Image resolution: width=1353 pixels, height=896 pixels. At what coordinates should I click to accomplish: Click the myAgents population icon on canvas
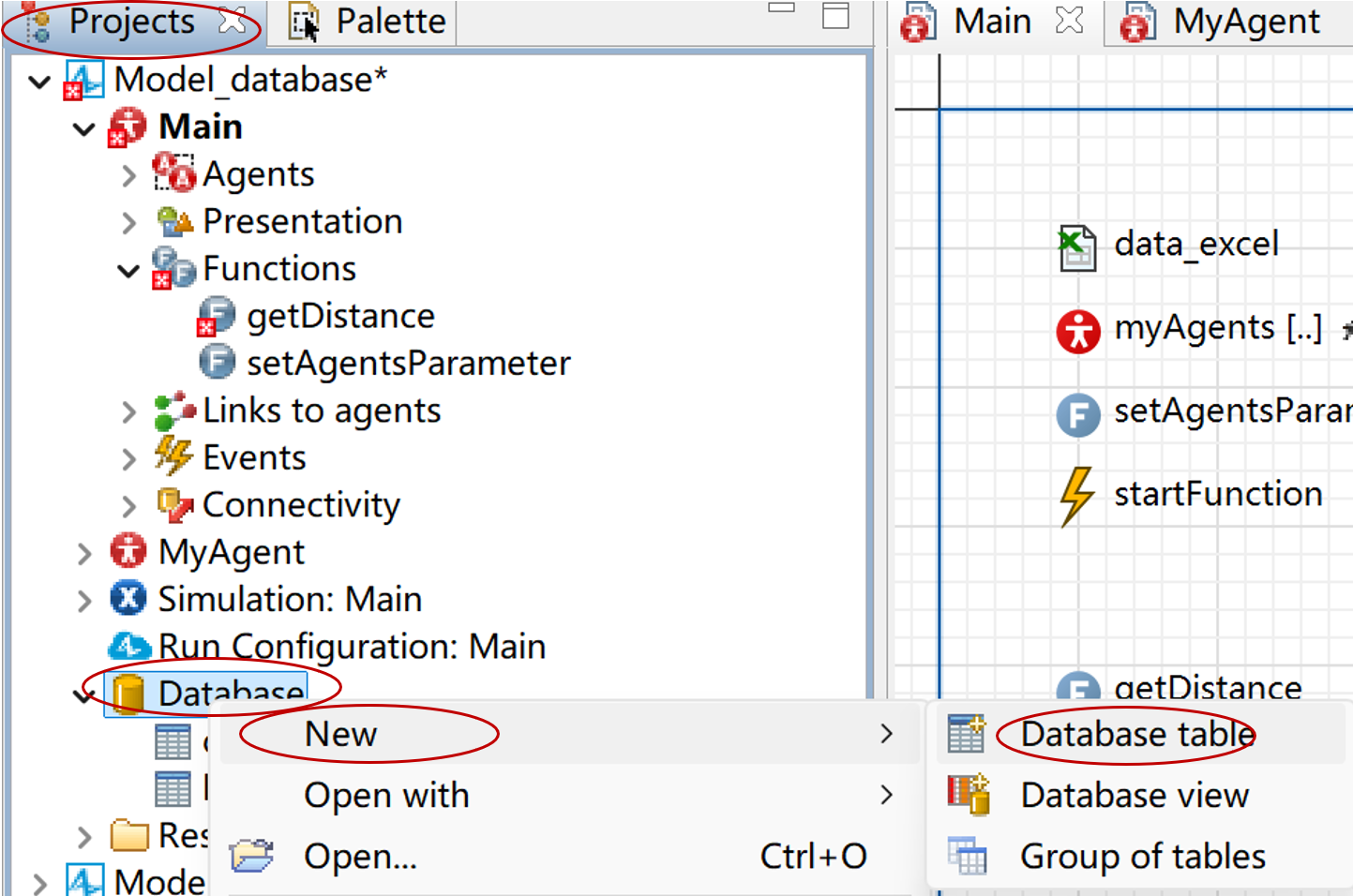coord(1076,330)
